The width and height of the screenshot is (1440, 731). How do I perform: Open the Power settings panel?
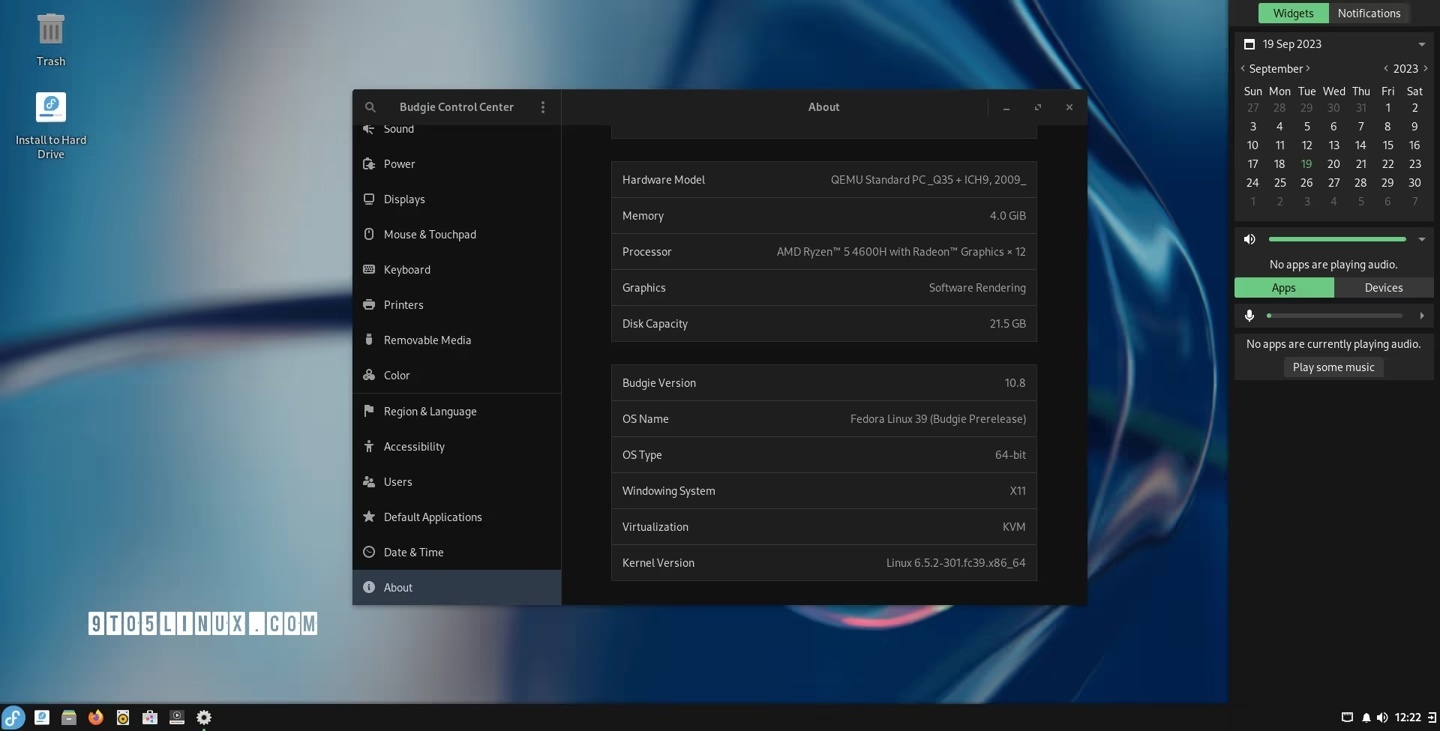coord(457,164)
